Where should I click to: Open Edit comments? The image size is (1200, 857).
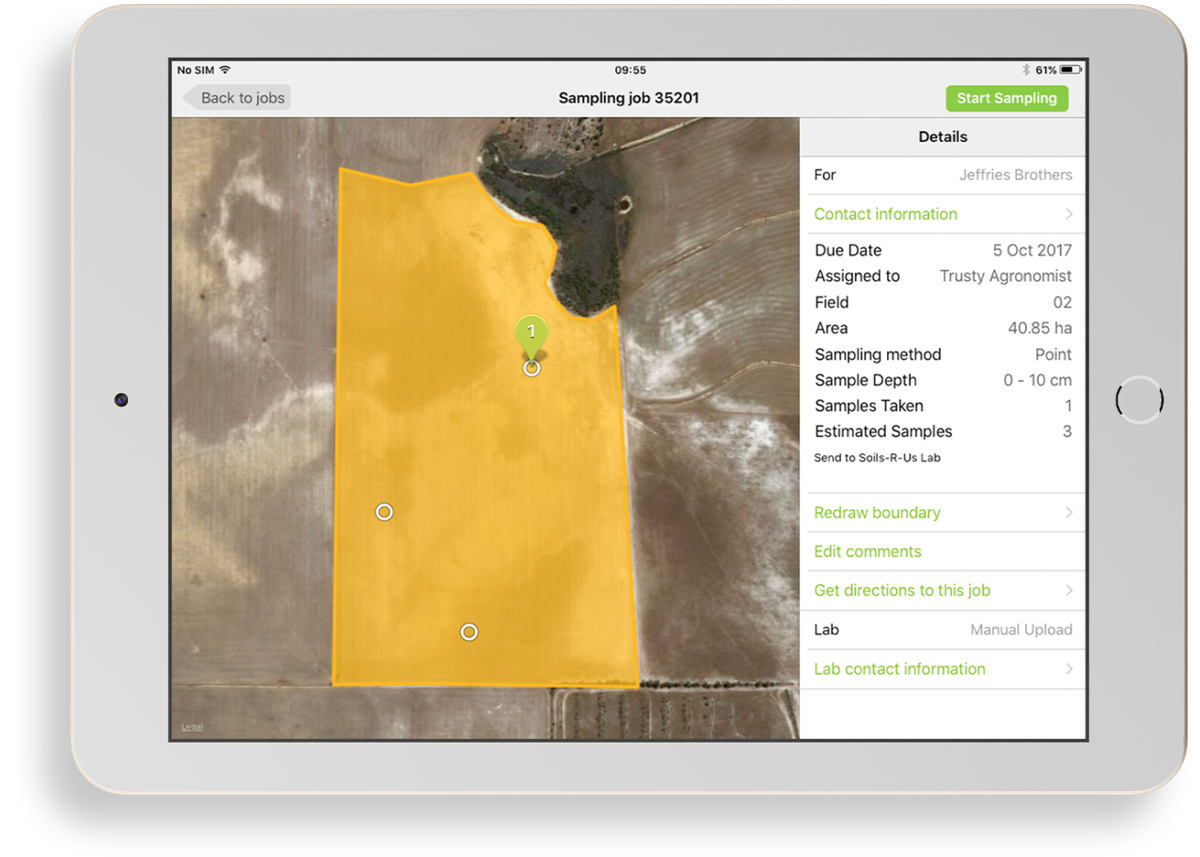pyautogui.click(x=943, y=551)
